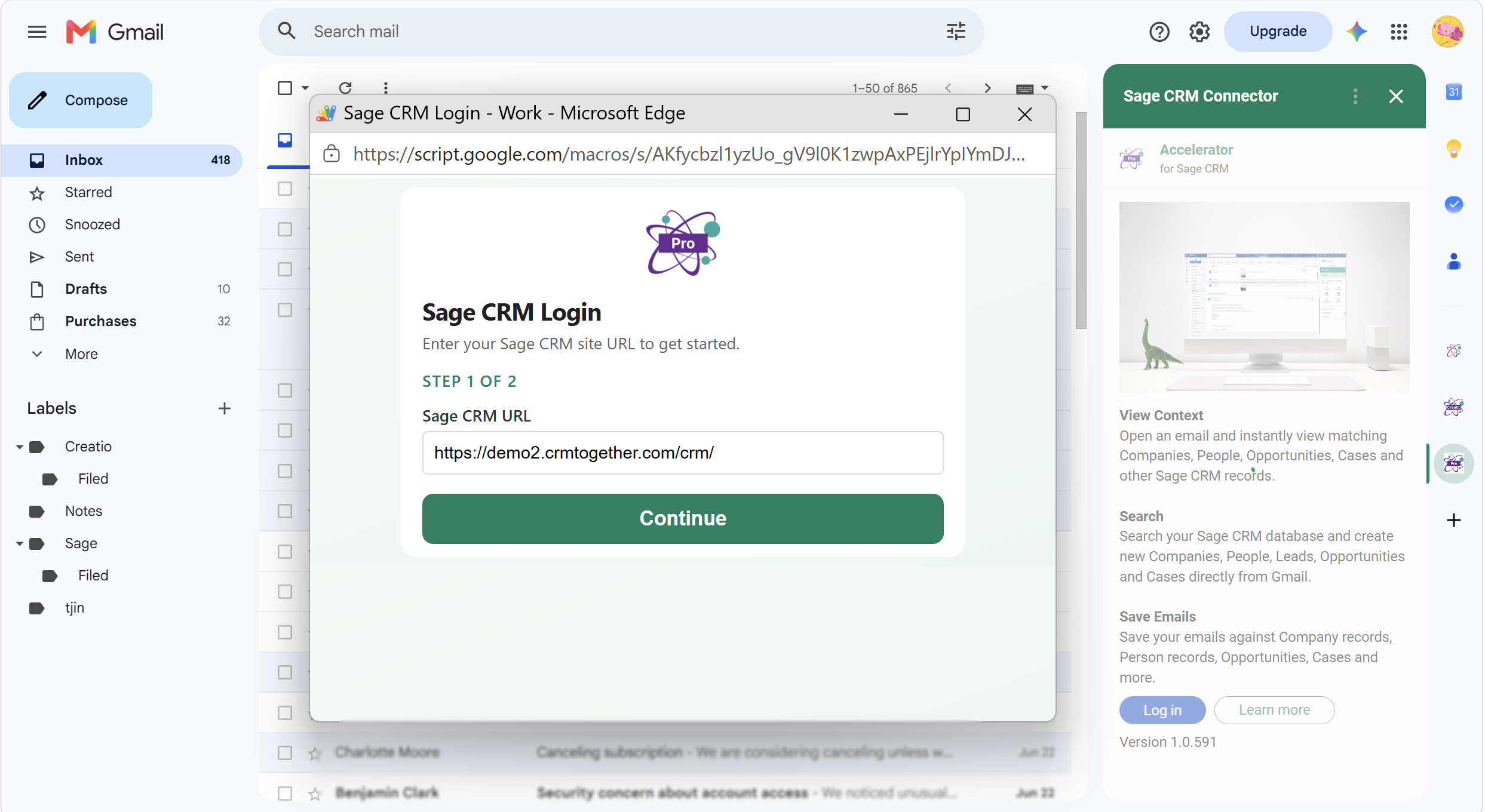
Task: Collapse the Sage label tree
Action: pos(20,543)
